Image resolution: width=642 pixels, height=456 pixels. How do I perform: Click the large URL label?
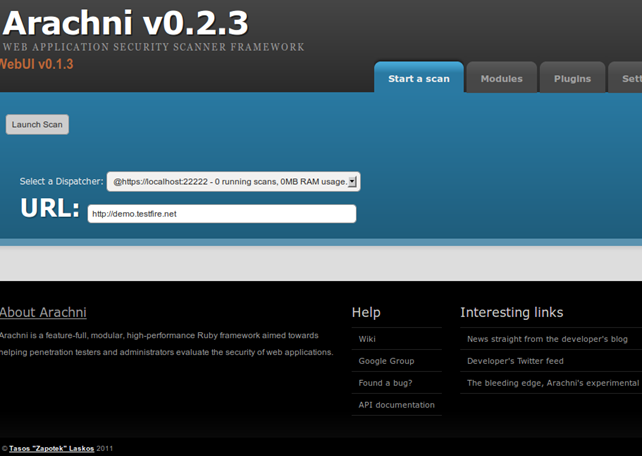(x=50, y=208)
